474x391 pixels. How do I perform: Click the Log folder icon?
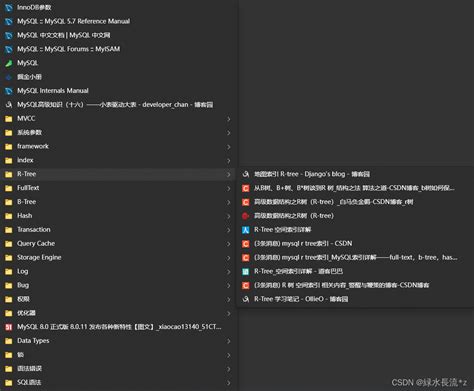click(x=9, y=271)
